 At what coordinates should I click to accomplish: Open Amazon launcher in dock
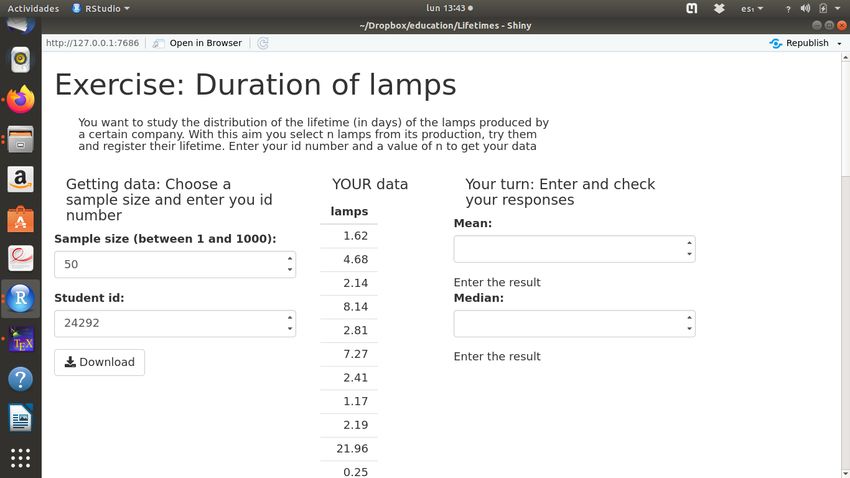(21, 179)
